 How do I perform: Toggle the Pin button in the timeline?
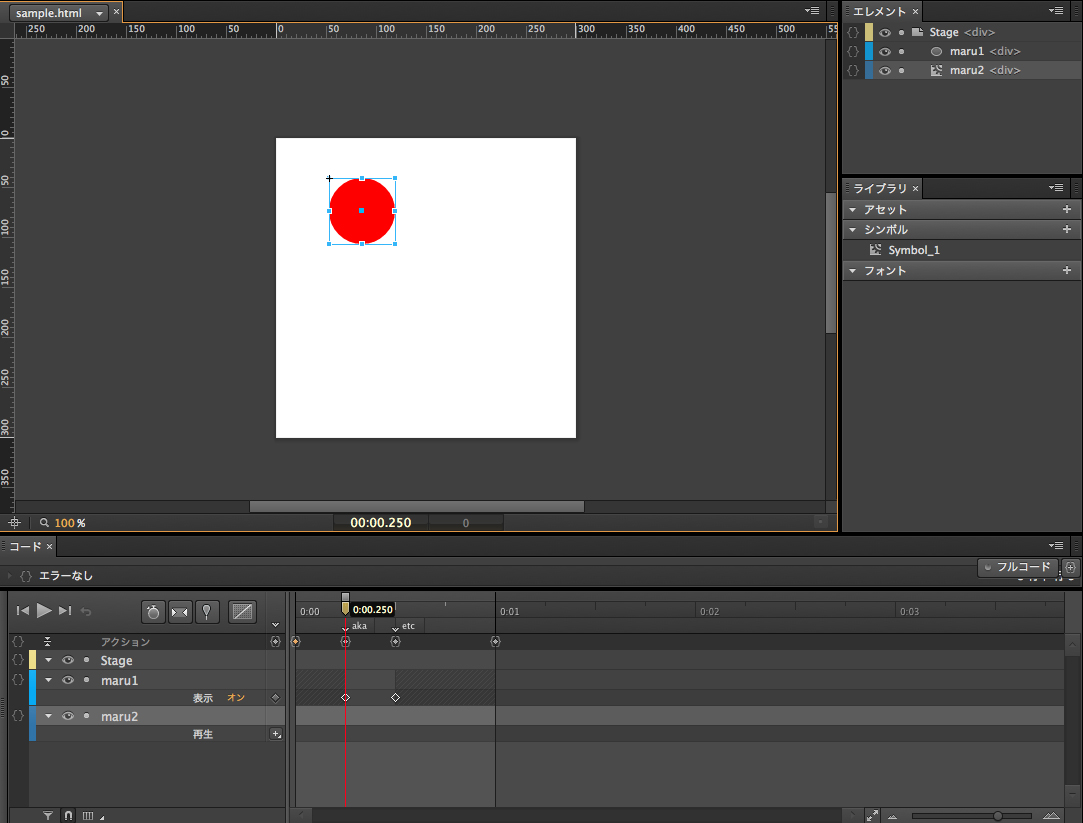pos(207,612)
